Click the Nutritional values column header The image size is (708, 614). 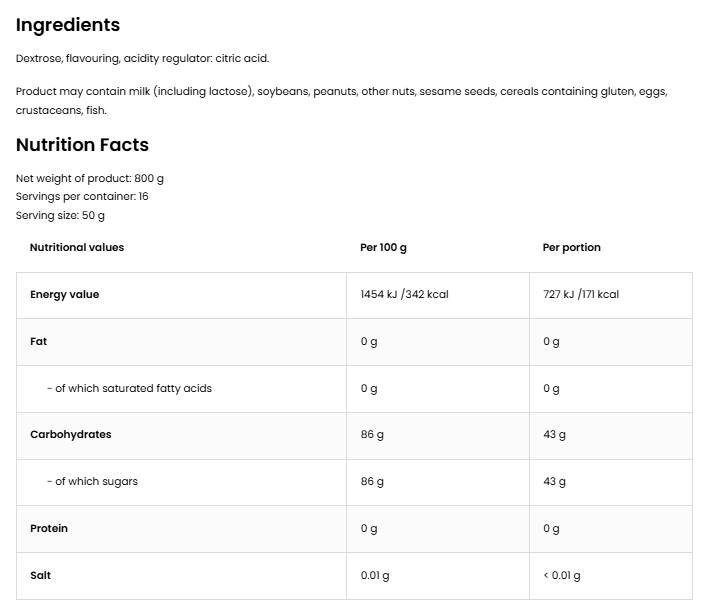pos(77,247)
